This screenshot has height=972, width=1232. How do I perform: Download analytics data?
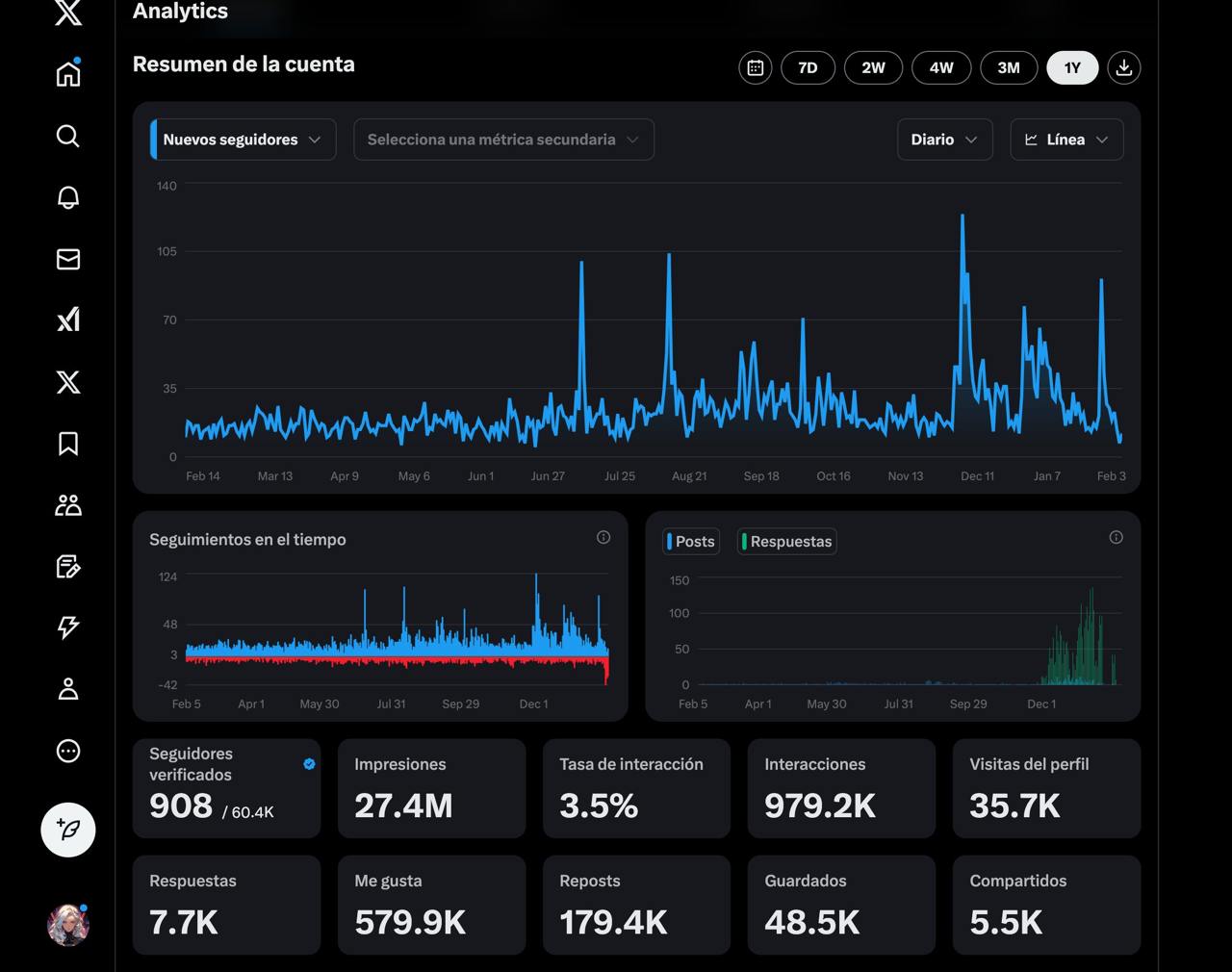pyautogui.click(x=1124, y=68)
